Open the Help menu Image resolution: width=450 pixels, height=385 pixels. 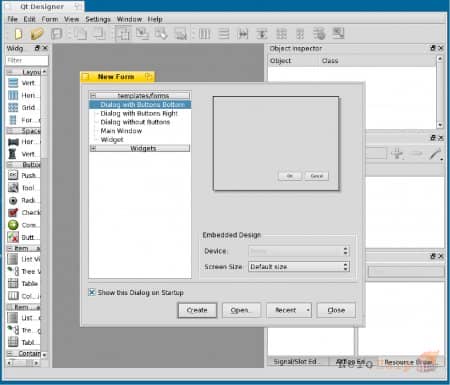click(x=155, y=19)
